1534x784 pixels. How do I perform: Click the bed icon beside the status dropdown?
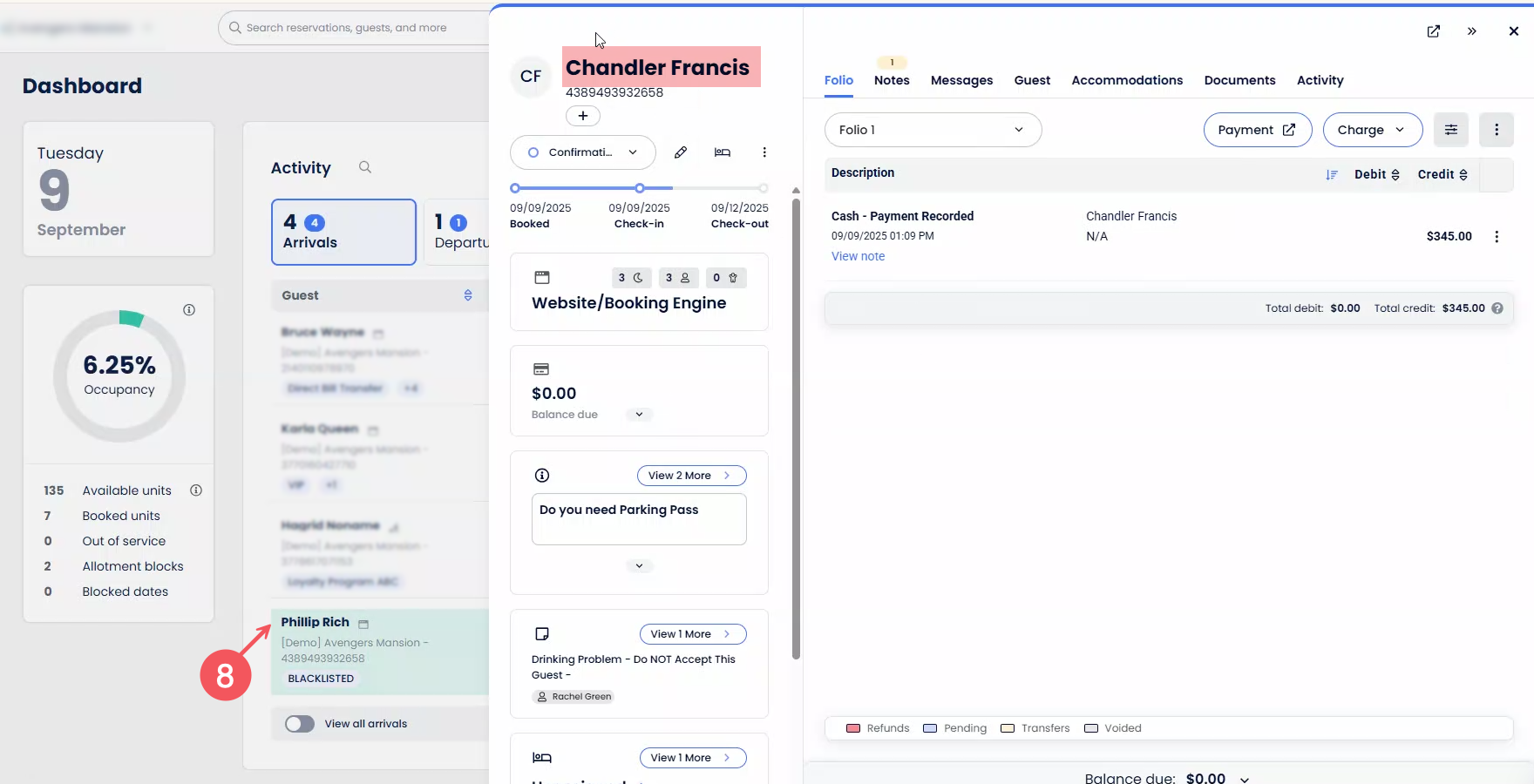(723, 152)
